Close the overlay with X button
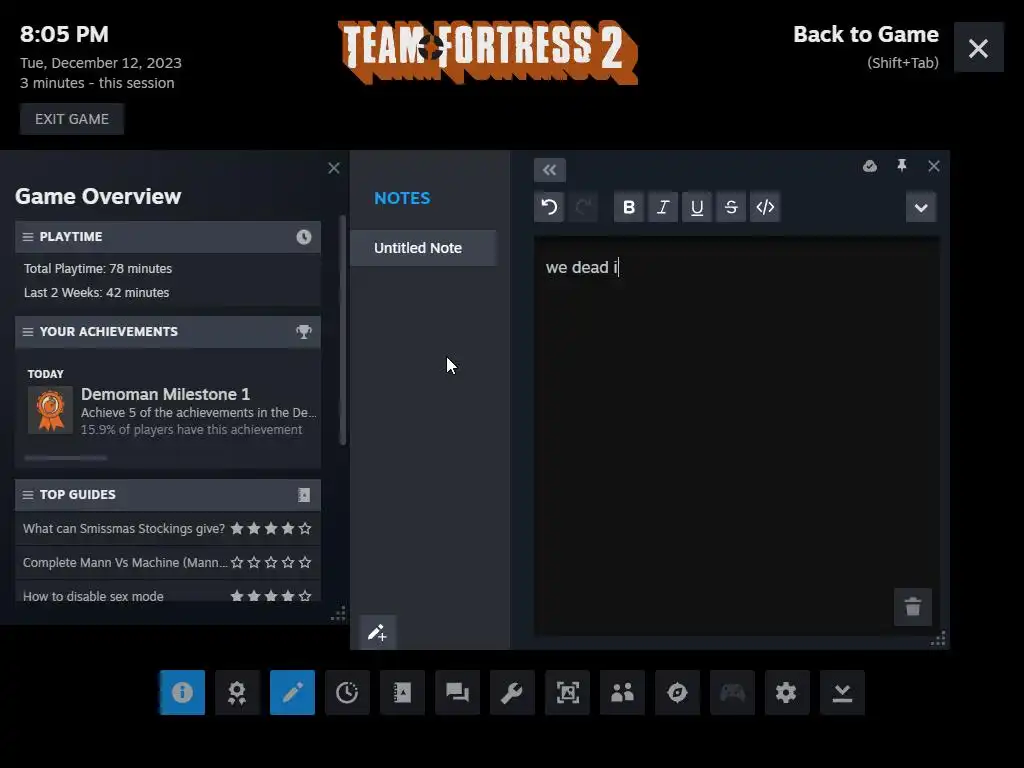 click(x=978, y=48)
